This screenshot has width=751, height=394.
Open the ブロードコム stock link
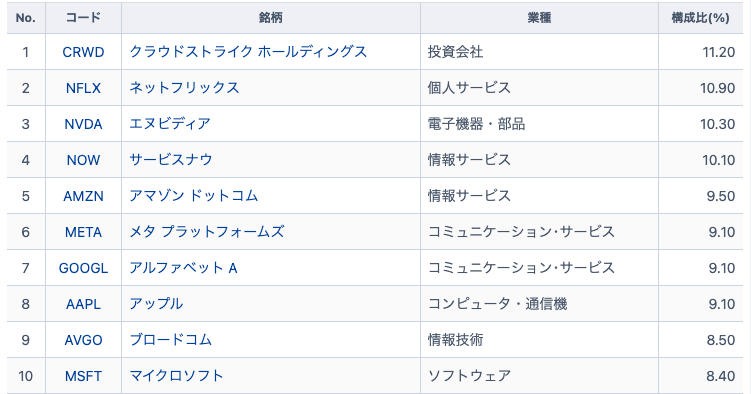tap(171, 340)
